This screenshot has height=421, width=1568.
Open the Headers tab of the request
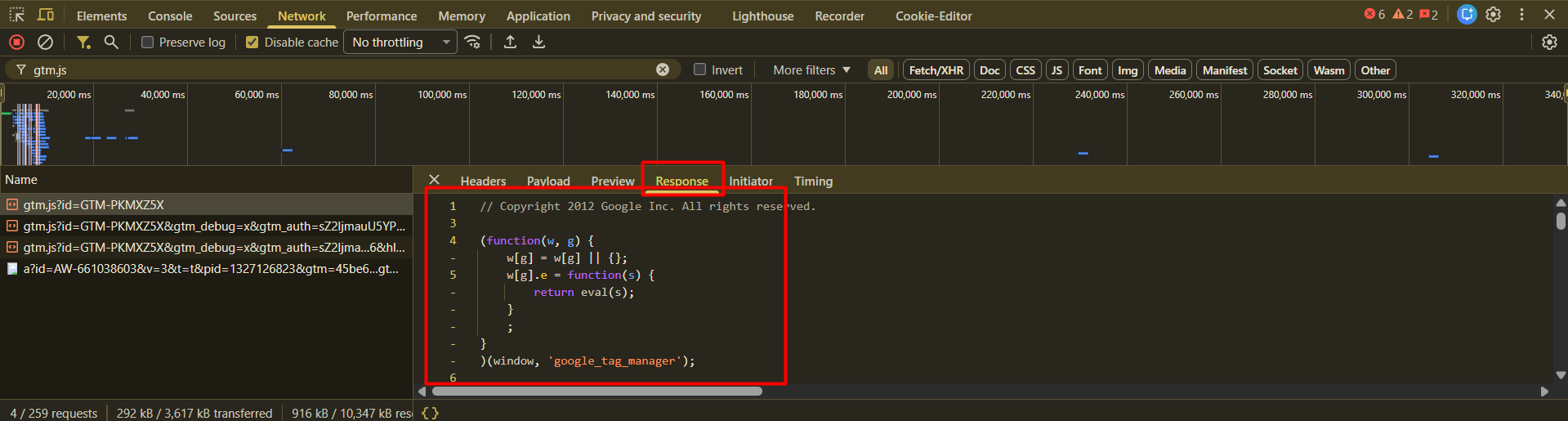(483, 181)
